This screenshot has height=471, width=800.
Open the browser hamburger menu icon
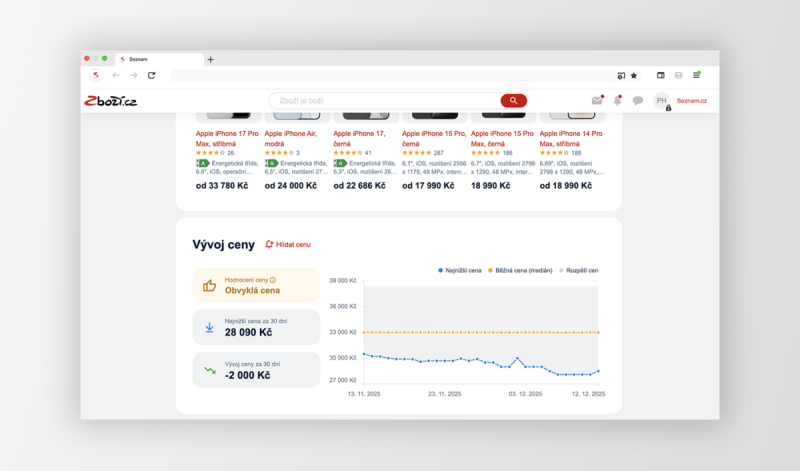pyautogui.click(x=697, y=75)
